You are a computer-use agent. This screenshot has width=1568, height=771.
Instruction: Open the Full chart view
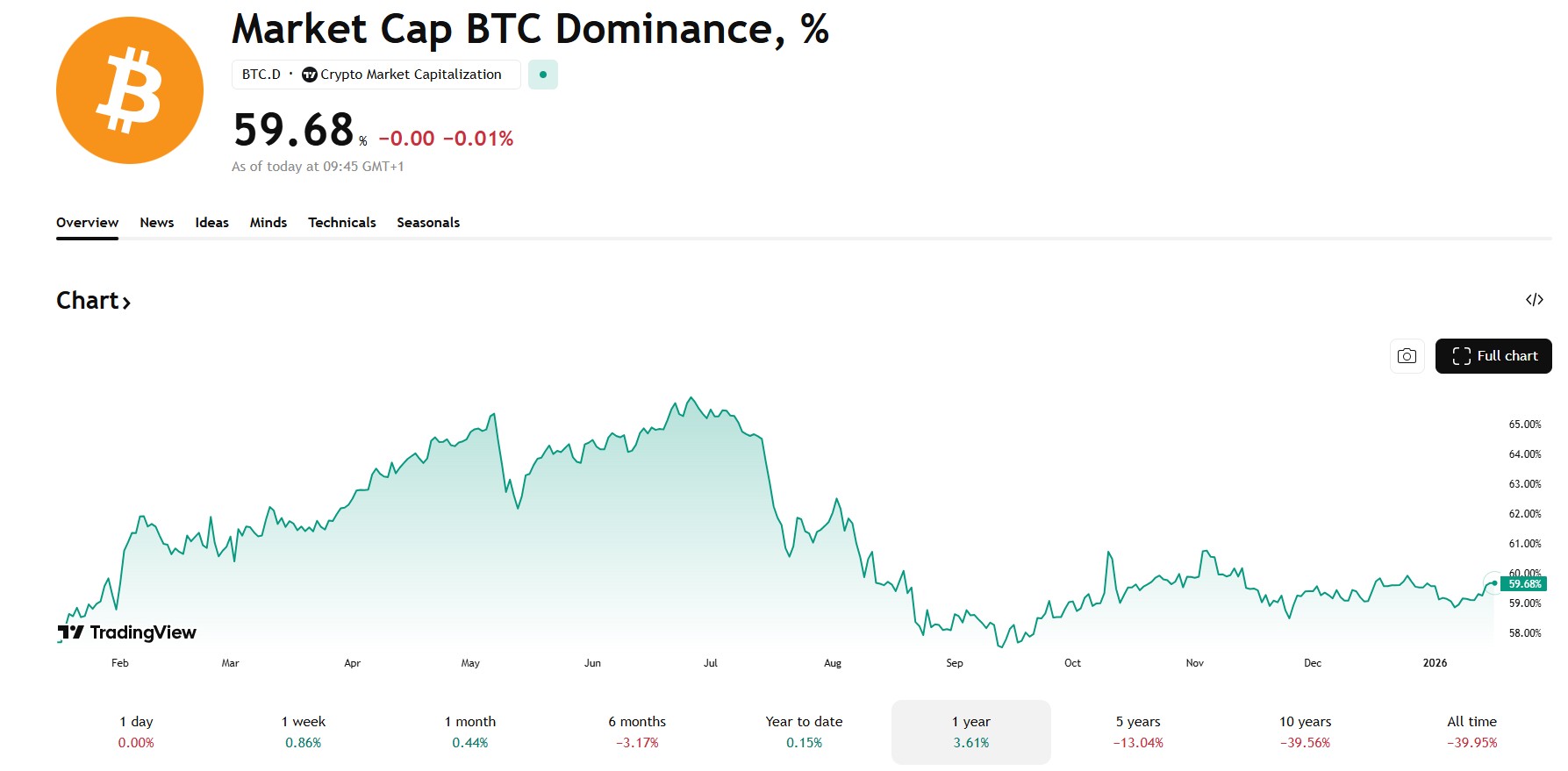pyautogui.click(x=1493, y=356)
